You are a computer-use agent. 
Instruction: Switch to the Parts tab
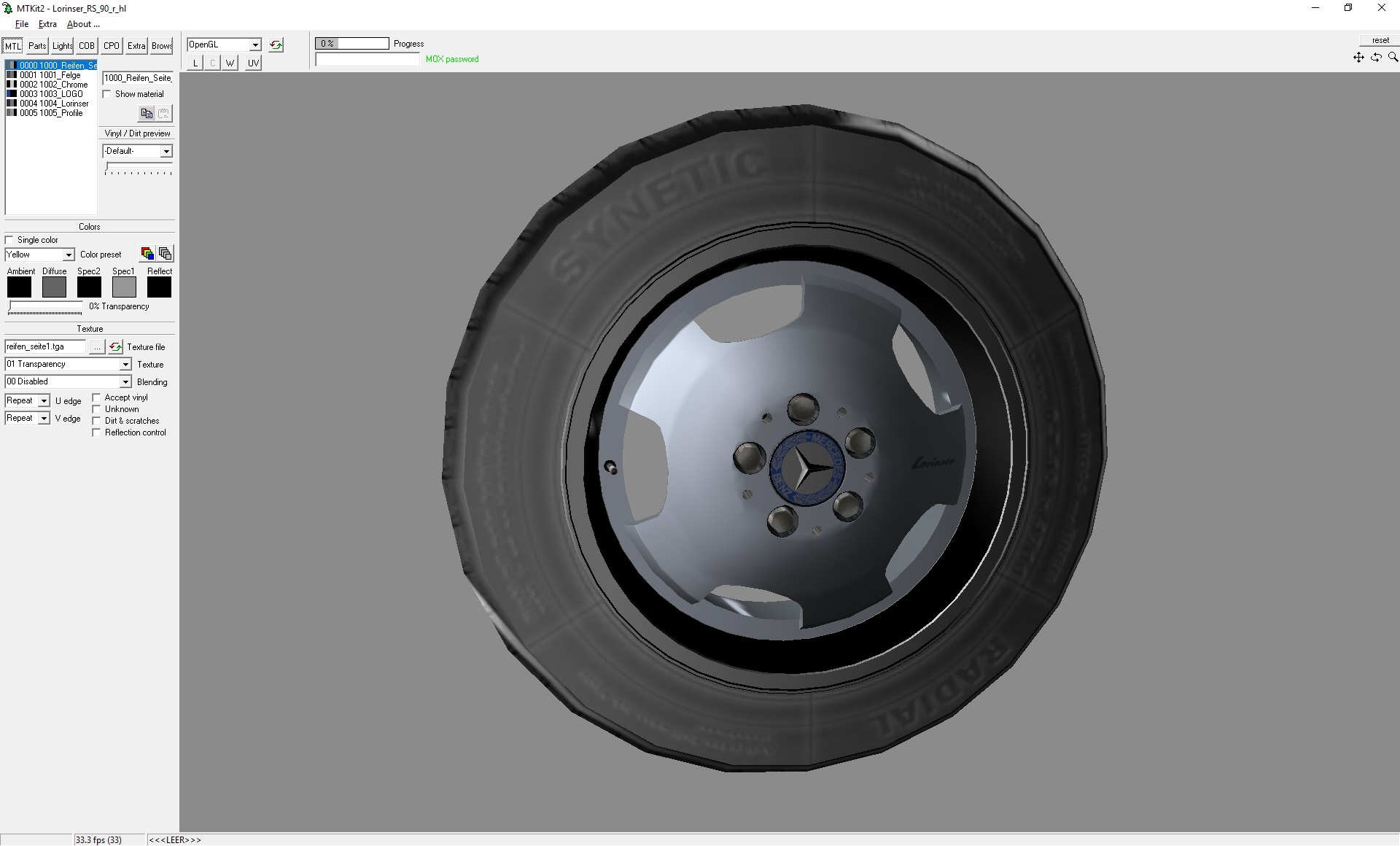click(37, 46)
